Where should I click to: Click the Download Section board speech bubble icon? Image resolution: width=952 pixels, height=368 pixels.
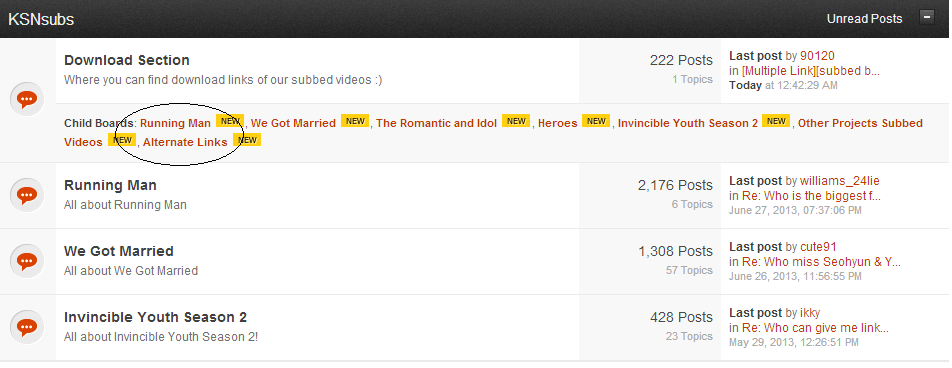pos(27,100)
